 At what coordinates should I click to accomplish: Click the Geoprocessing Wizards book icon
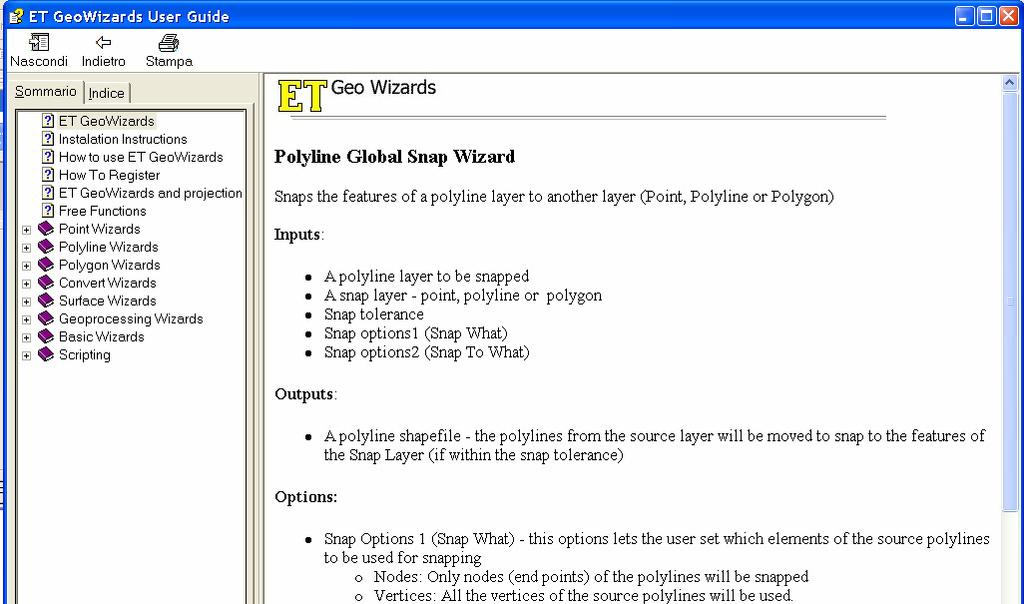click(46, 318)
